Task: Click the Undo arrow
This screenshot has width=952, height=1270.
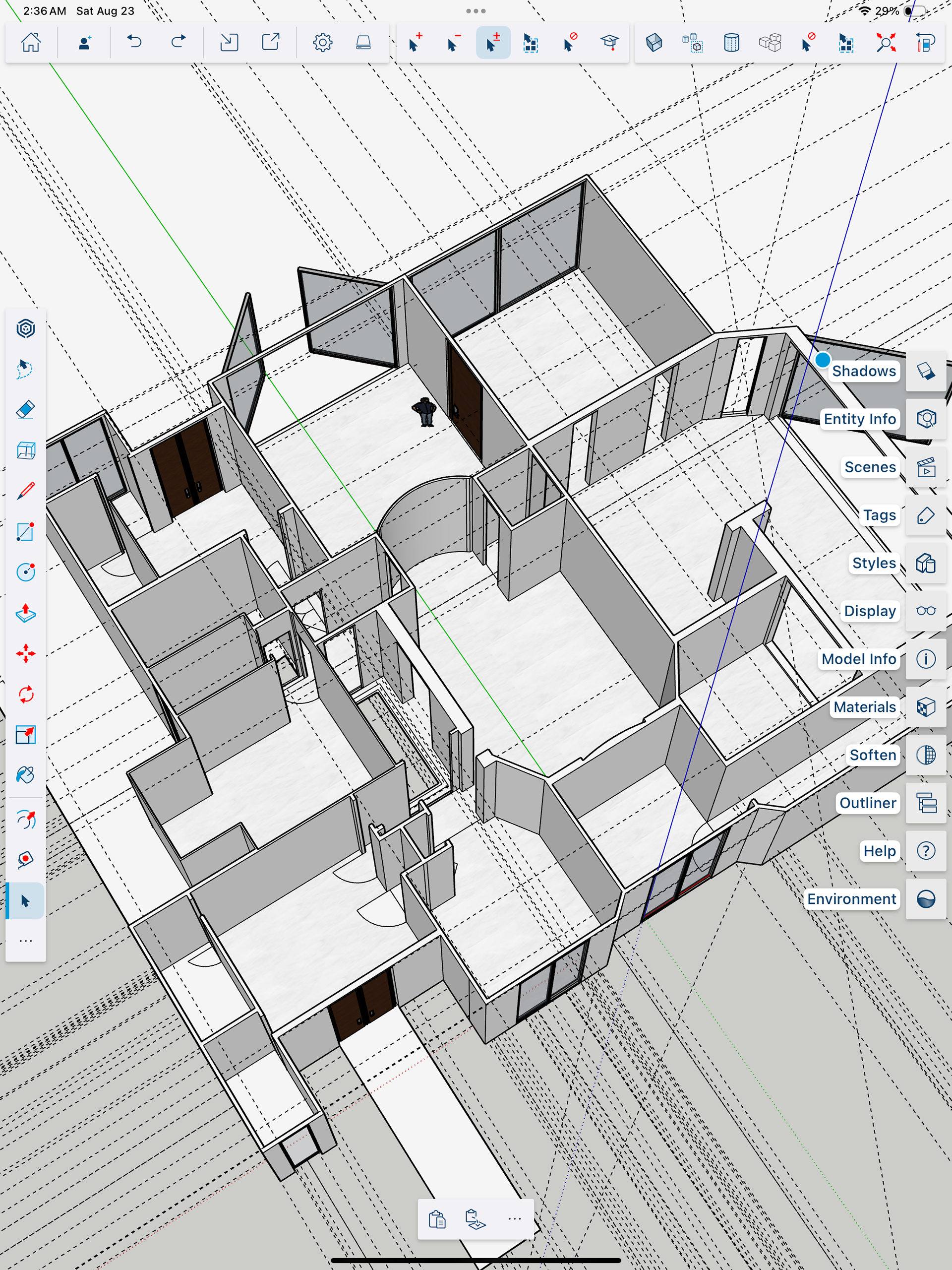Action: coord(134,43)
